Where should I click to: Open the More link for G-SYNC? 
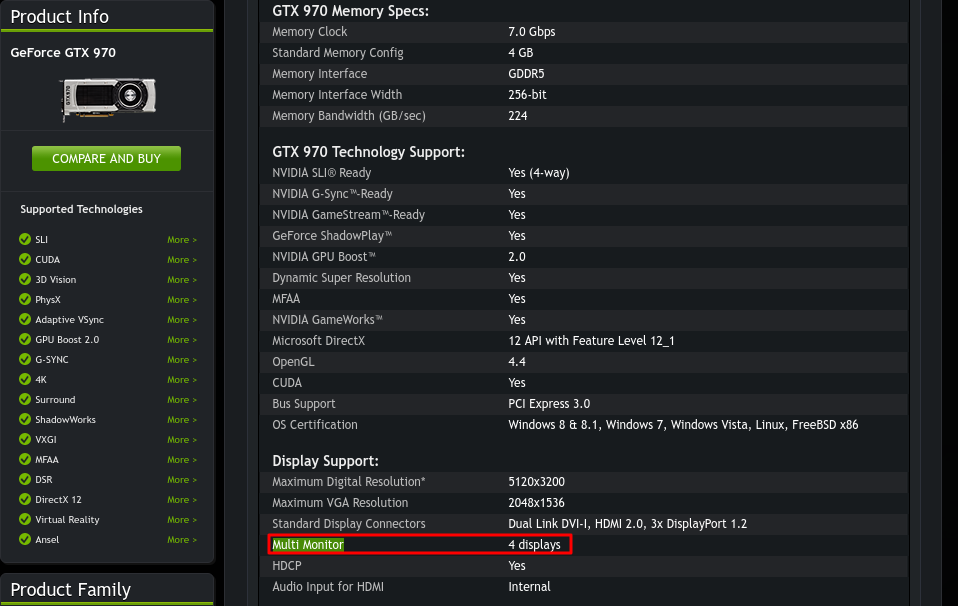click(182, 360)
